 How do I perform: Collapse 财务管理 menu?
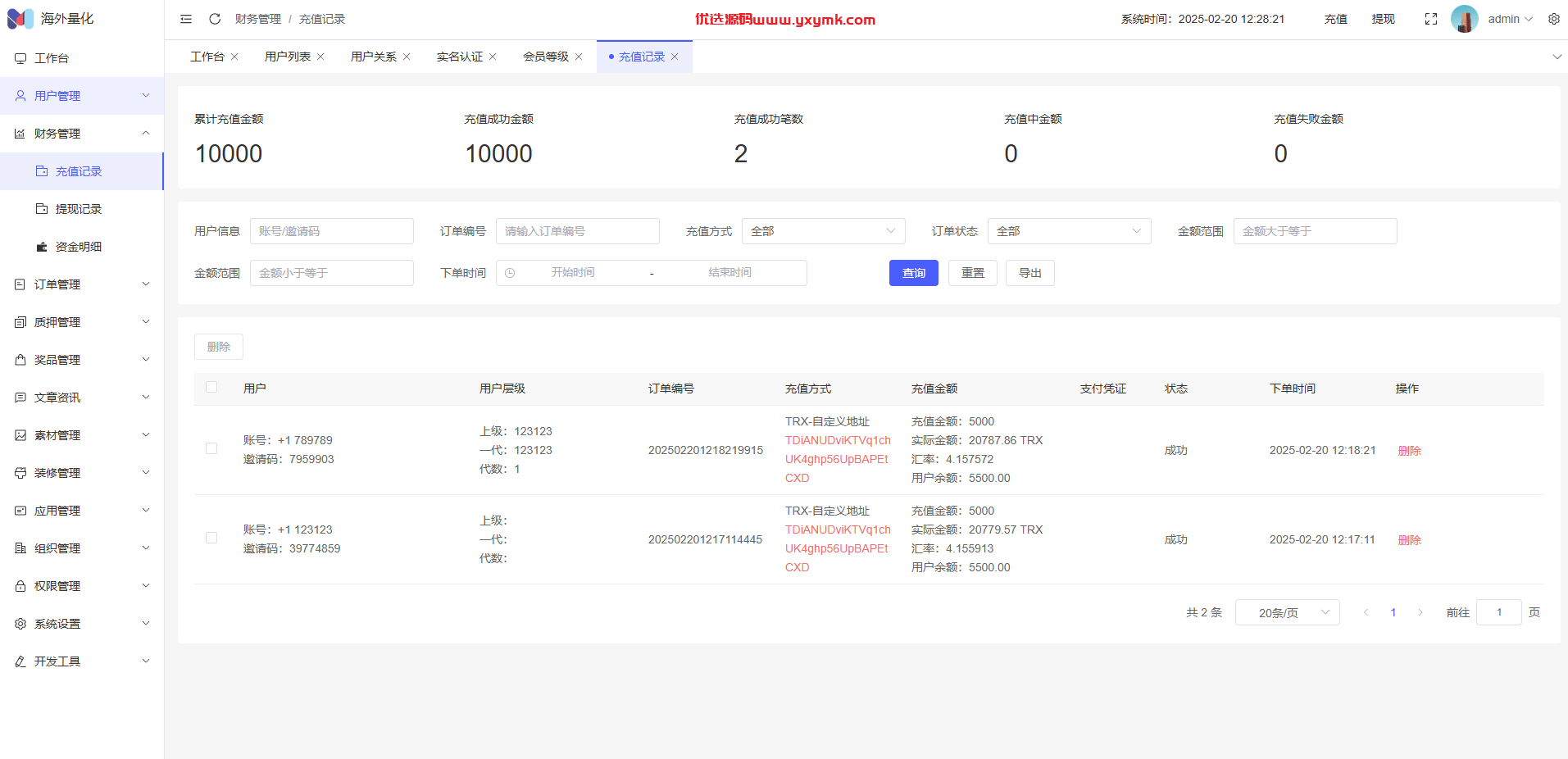click(x=82, y=134)
